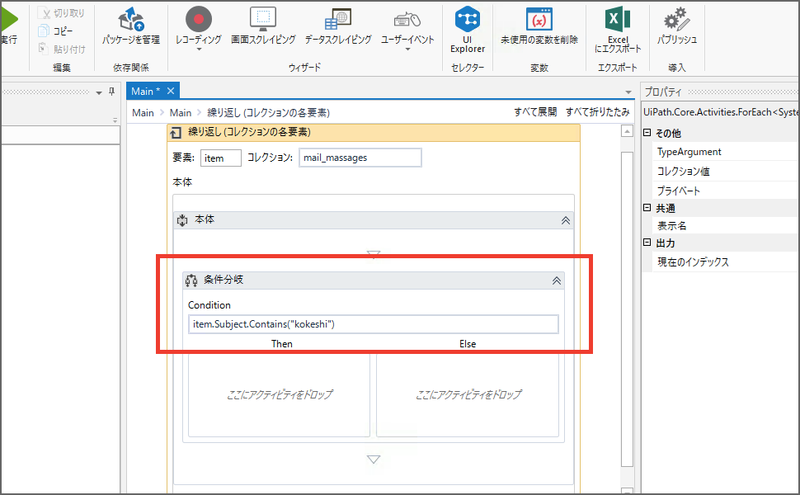This screenshot has width=800, height=495.
Task: Click Expand All (すべて展開)
Action: click(x=535, y=112)
